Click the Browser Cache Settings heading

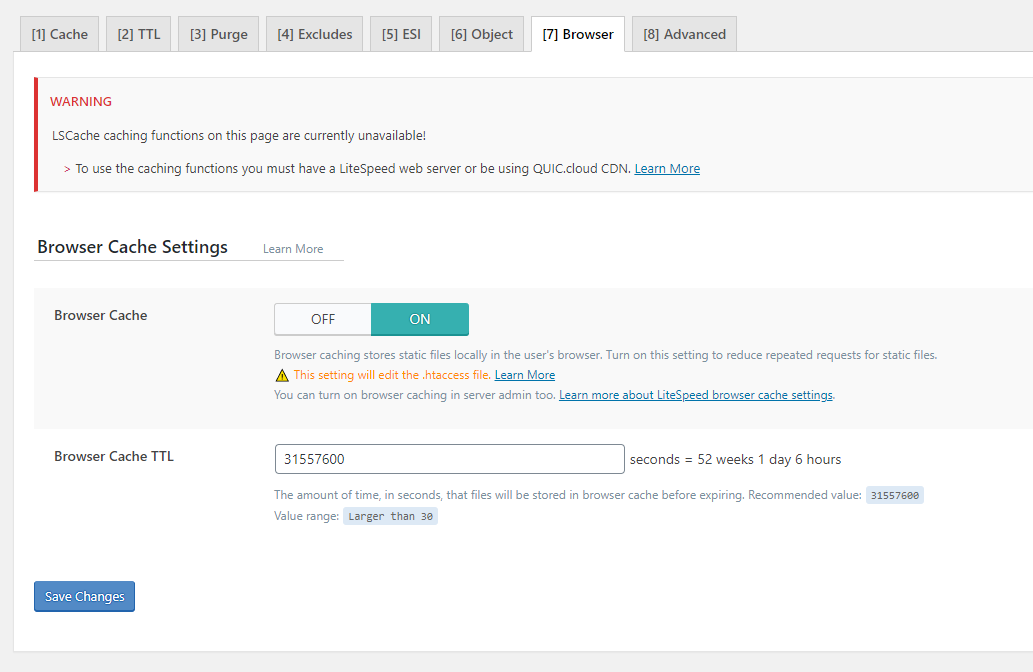(132, 247)
